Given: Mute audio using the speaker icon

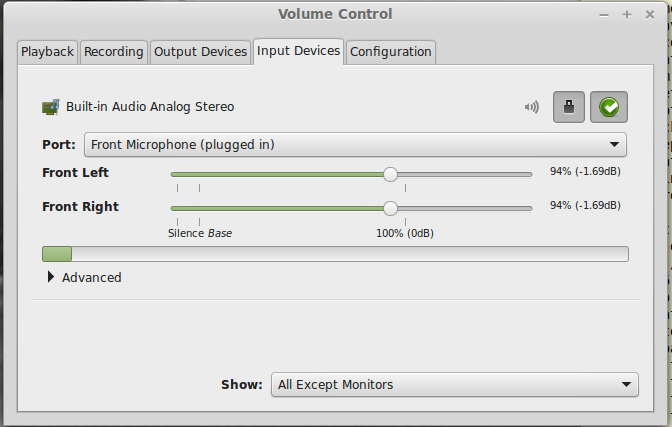Looking at the screenshot, I should (531, 107).
